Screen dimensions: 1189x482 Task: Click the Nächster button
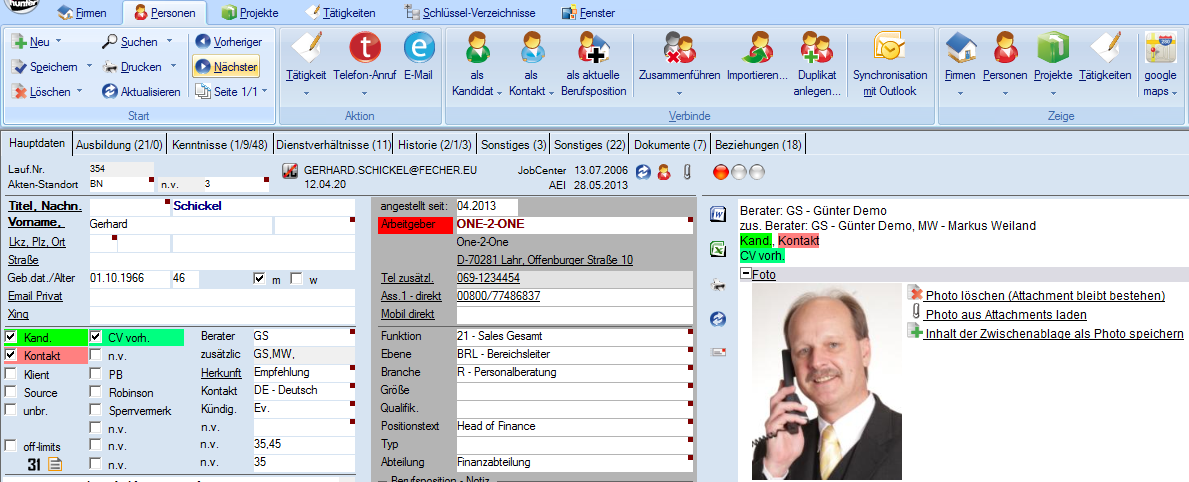pyautogui.click(x=226, y=66)
